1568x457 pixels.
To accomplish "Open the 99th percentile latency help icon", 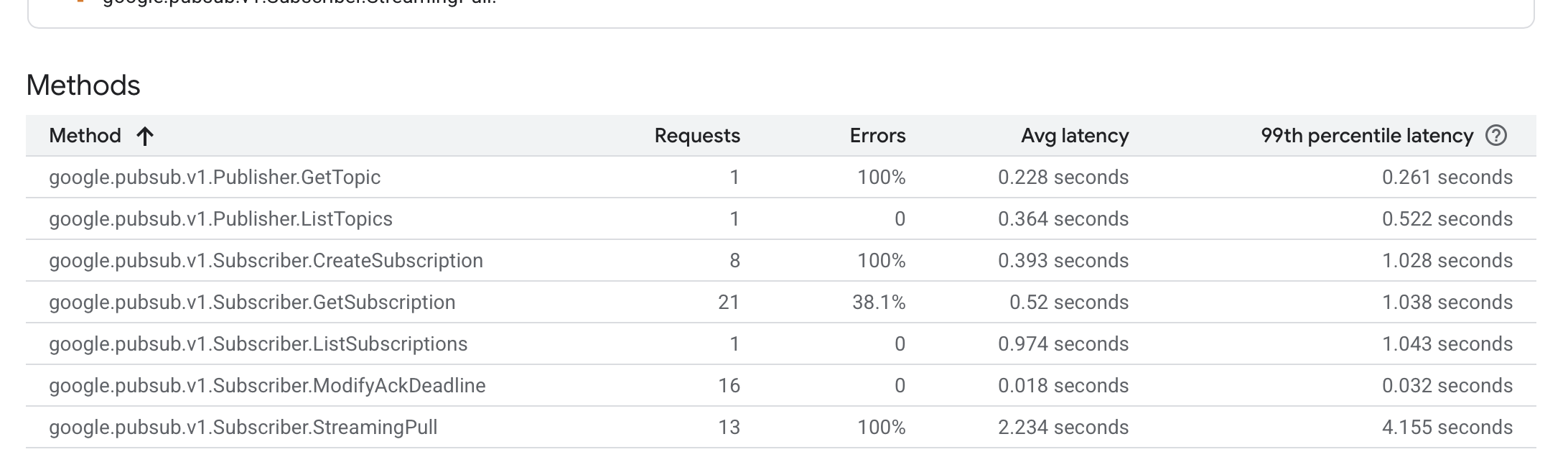I will (x=1496, y=136).
